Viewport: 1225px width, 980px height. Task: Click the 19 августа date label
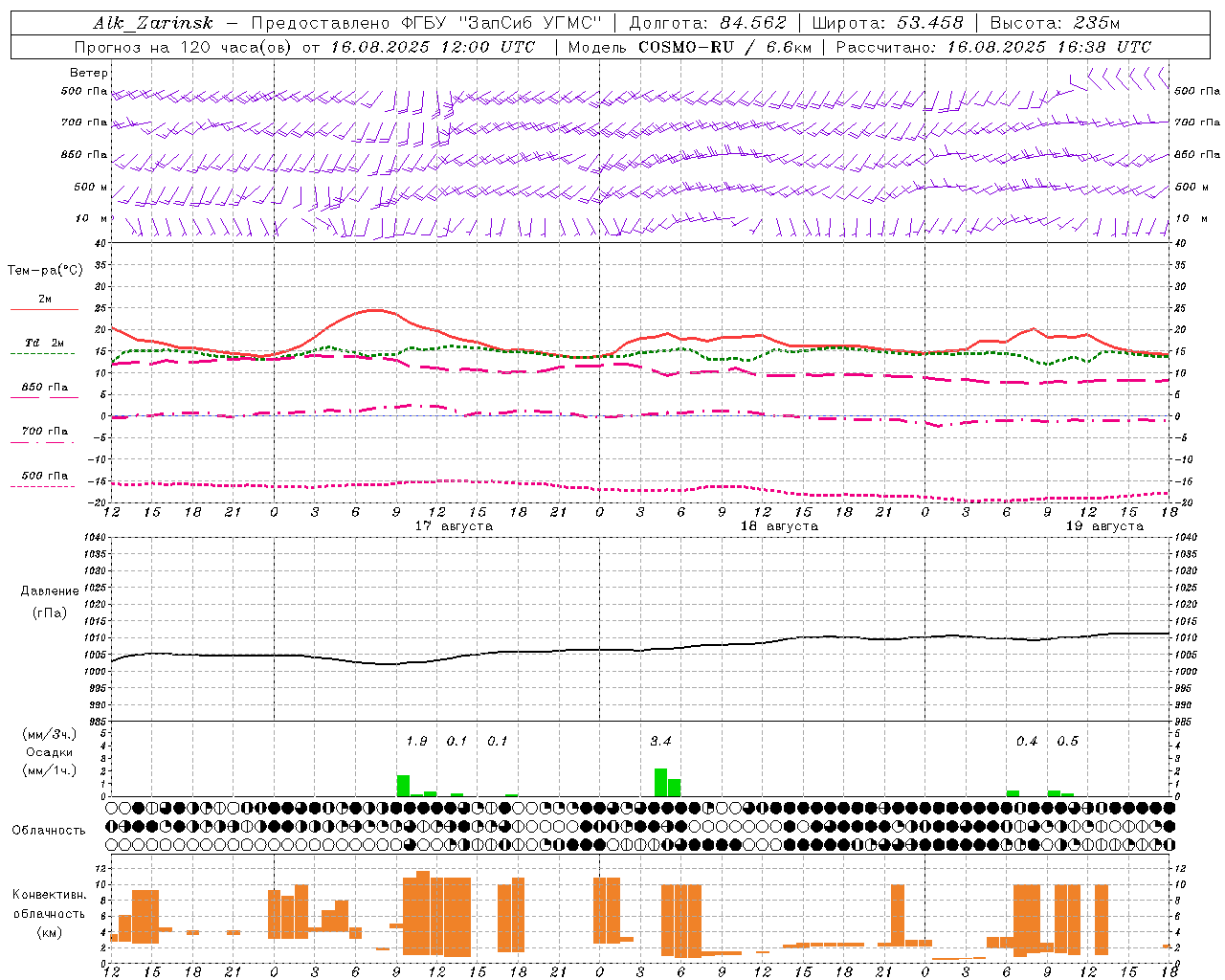coord(1104,526)
